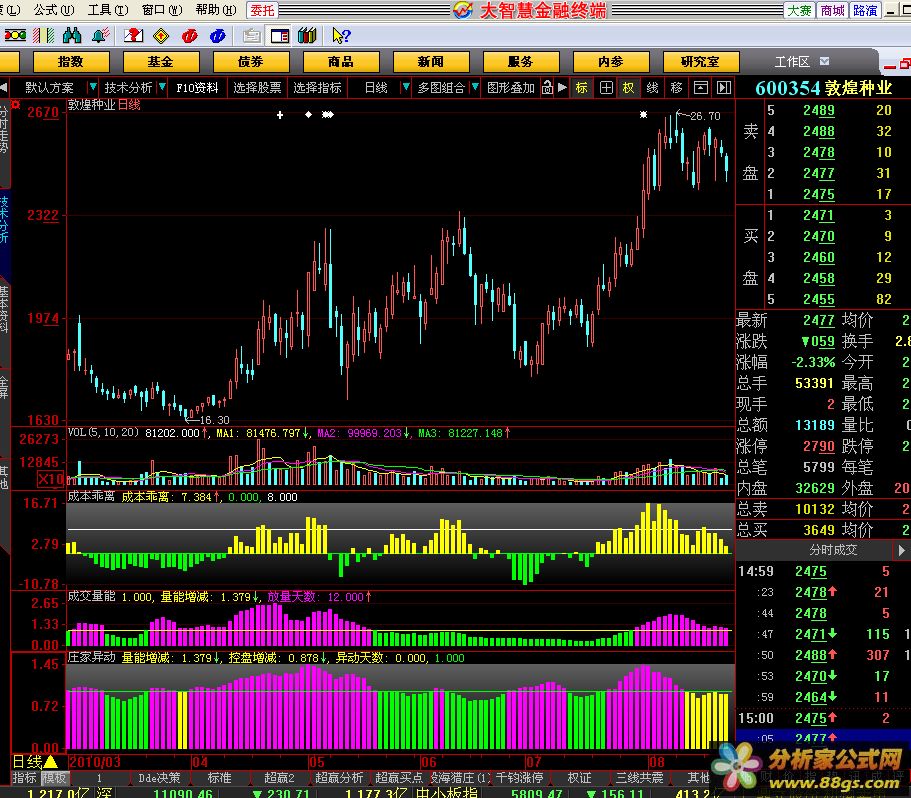Switch to the 内参 tab
Screen dimensions: 911x798
coord(611,62)
